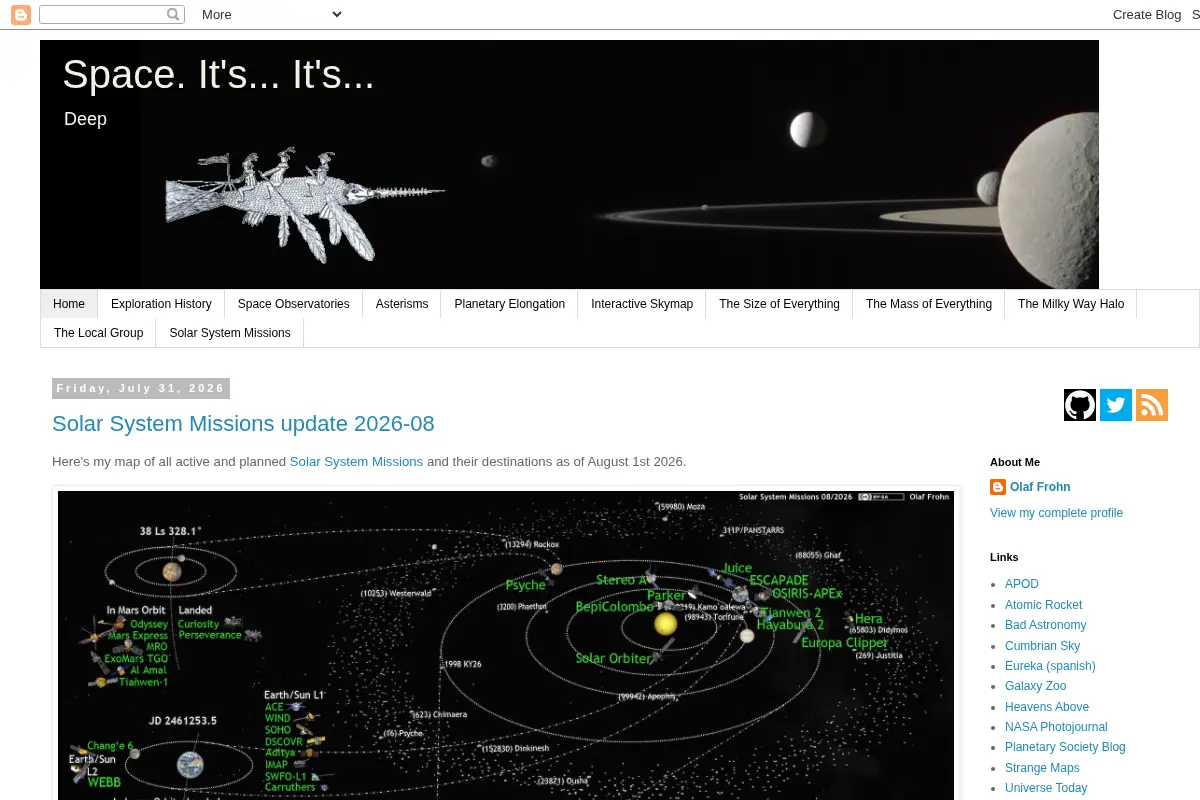Screen dimensions: 1200x800
Task: Open The Local Group tab
Action: (98, 333)
